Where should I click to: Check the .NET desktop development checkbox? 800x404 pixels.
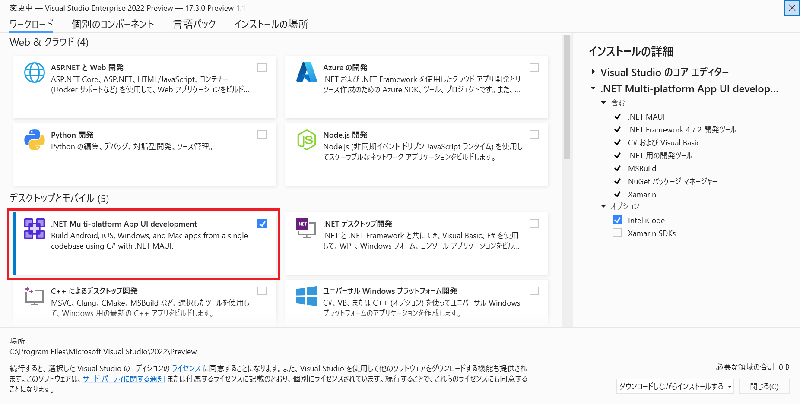coord(534,223)
